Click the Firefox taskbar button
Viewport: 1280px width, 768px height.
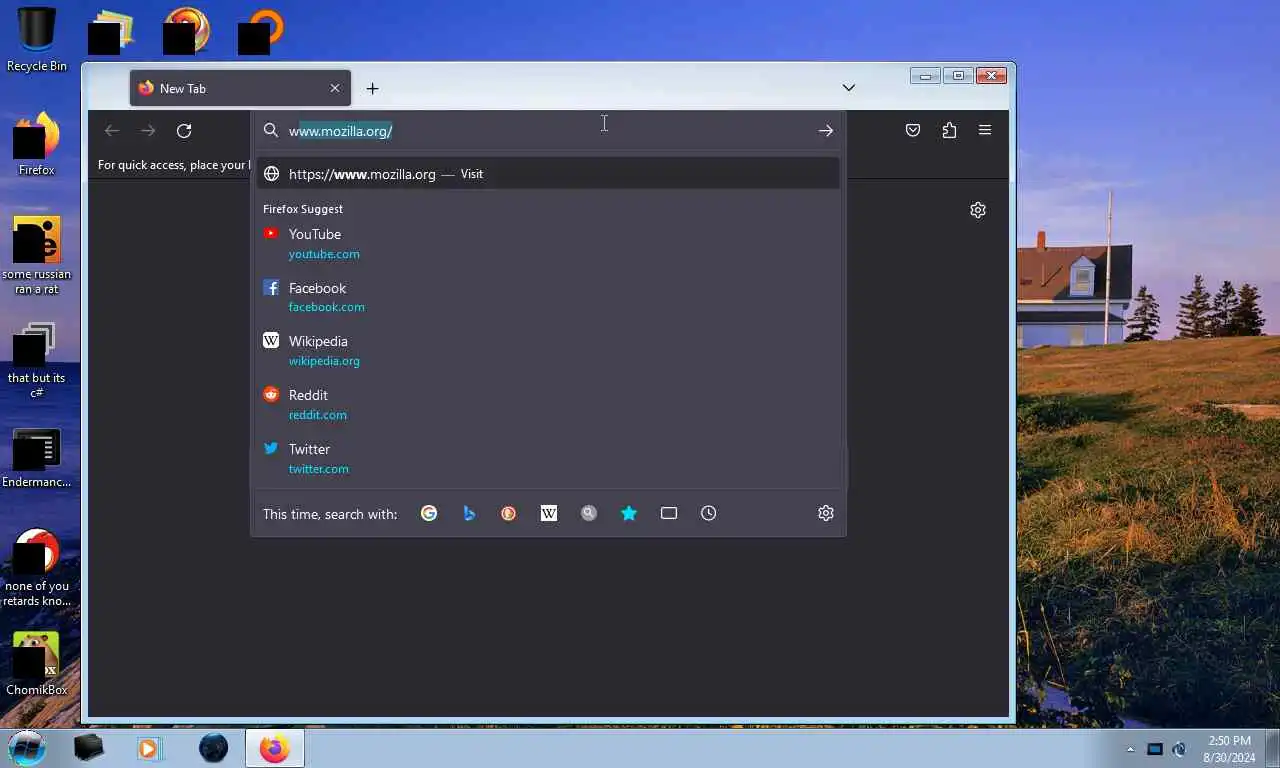(274, 748)
